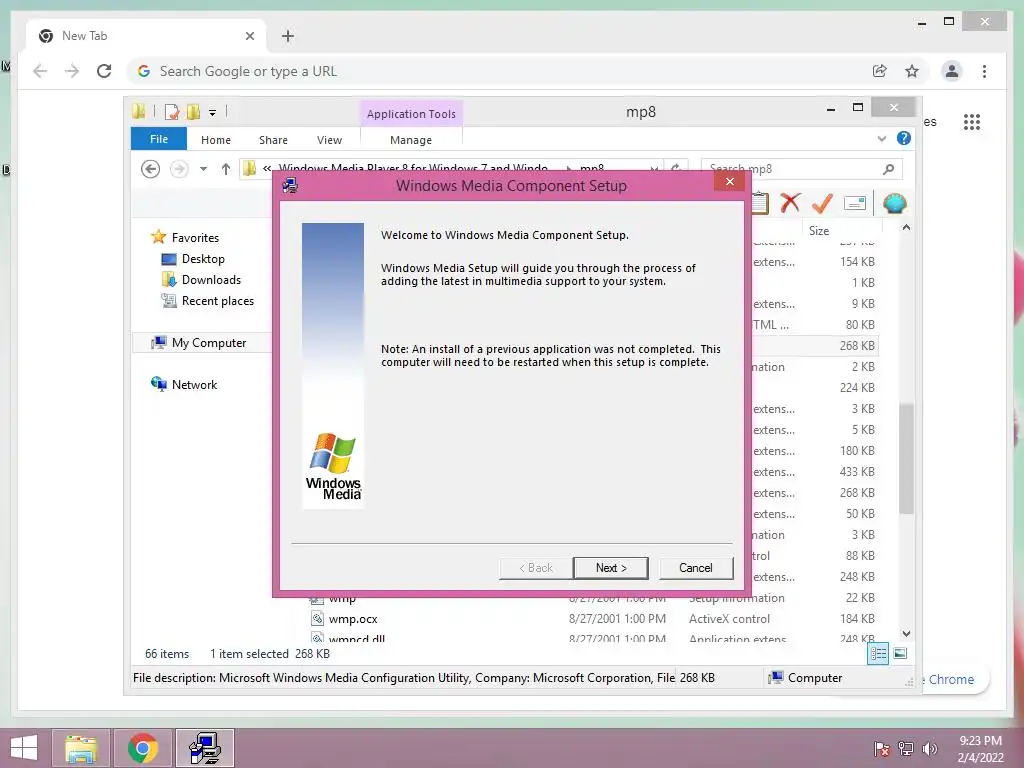Viewport: 1024px width, 768px height.
Task: Open Downloads in the navigation pane
Action: tap(211, 280)
